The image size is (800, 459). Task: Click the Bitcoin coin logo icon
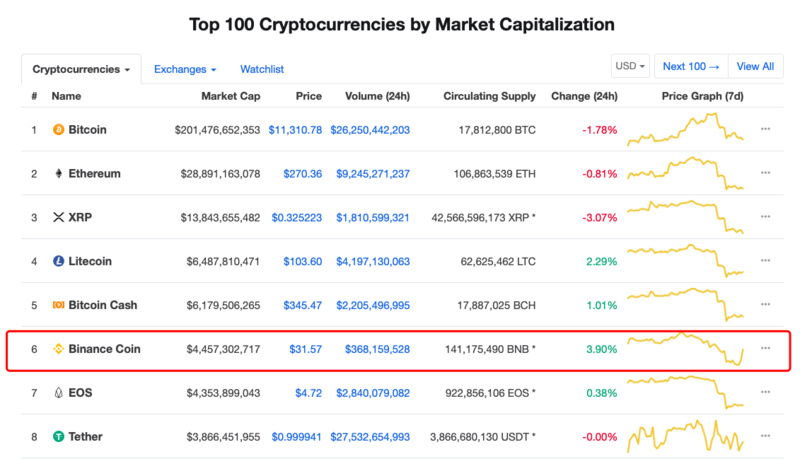point(58,130)
